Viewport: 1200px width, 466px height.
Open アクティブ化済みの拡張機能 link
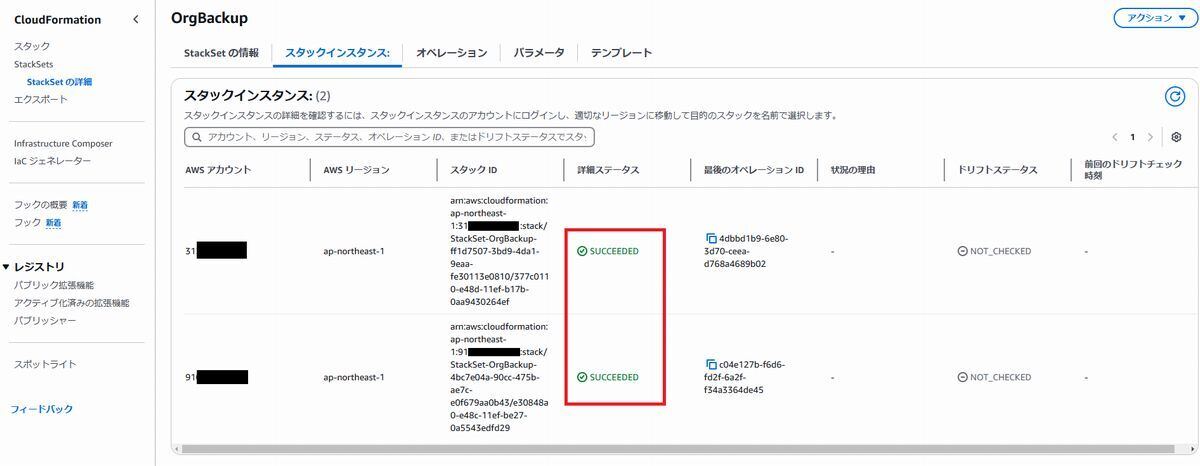[72, 303]
